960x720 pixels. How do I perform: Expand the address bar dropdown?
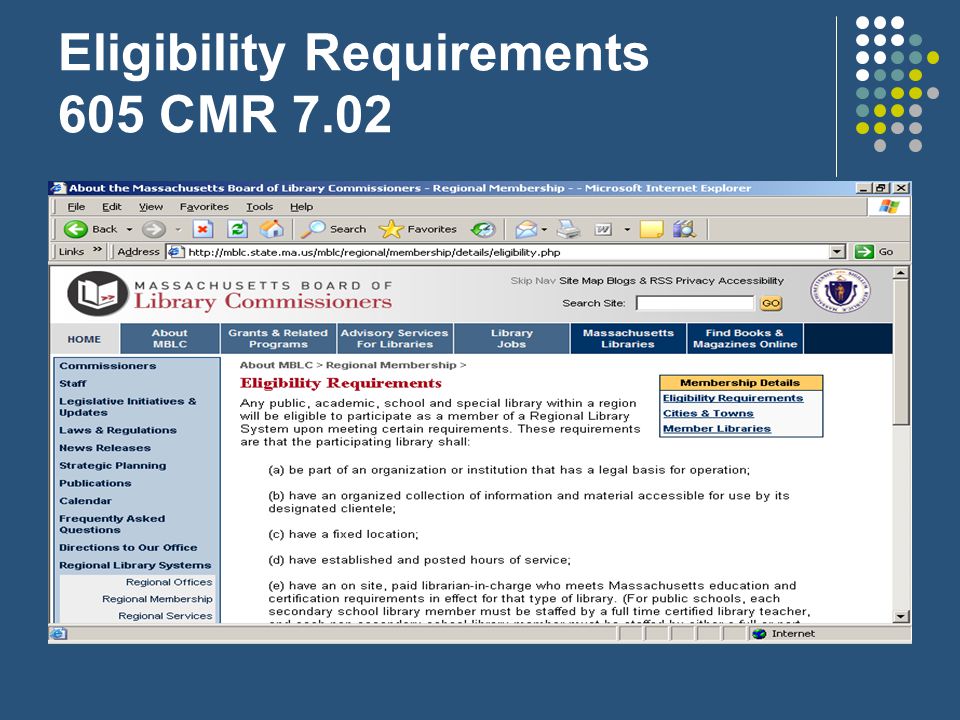click(837, 252)
